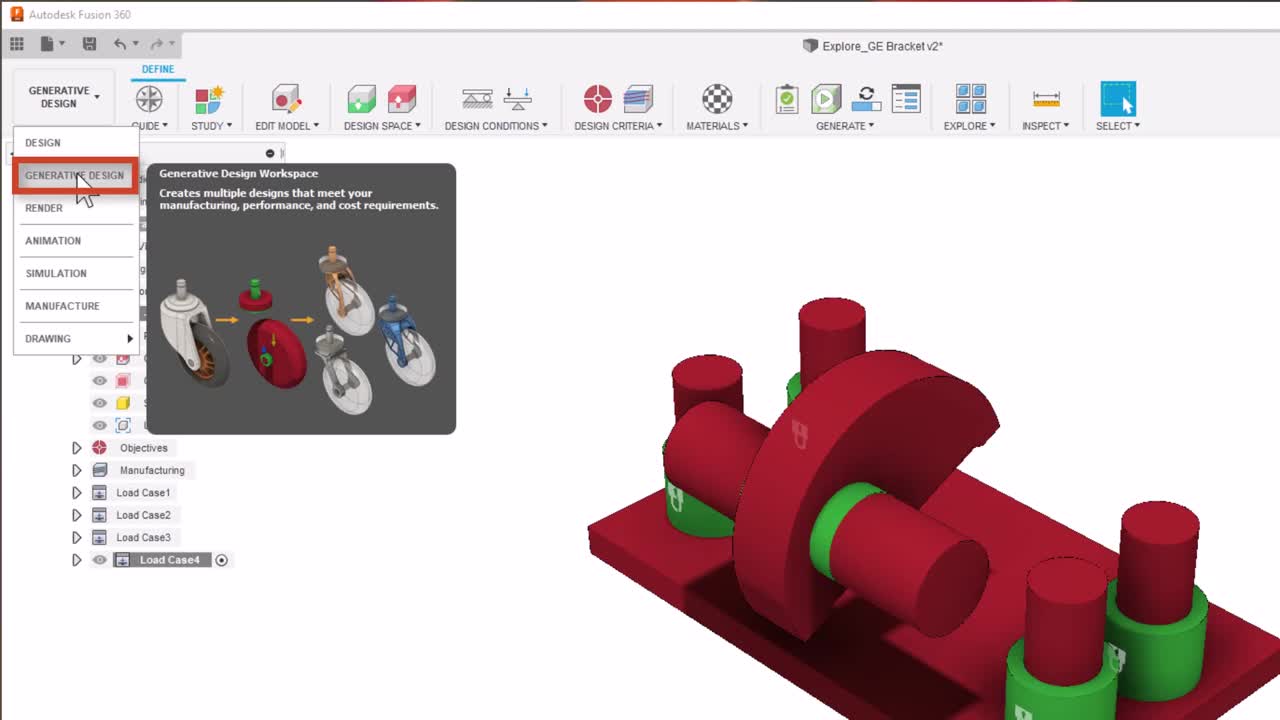Toggle the yellow body's eye icon

(99, 402)
